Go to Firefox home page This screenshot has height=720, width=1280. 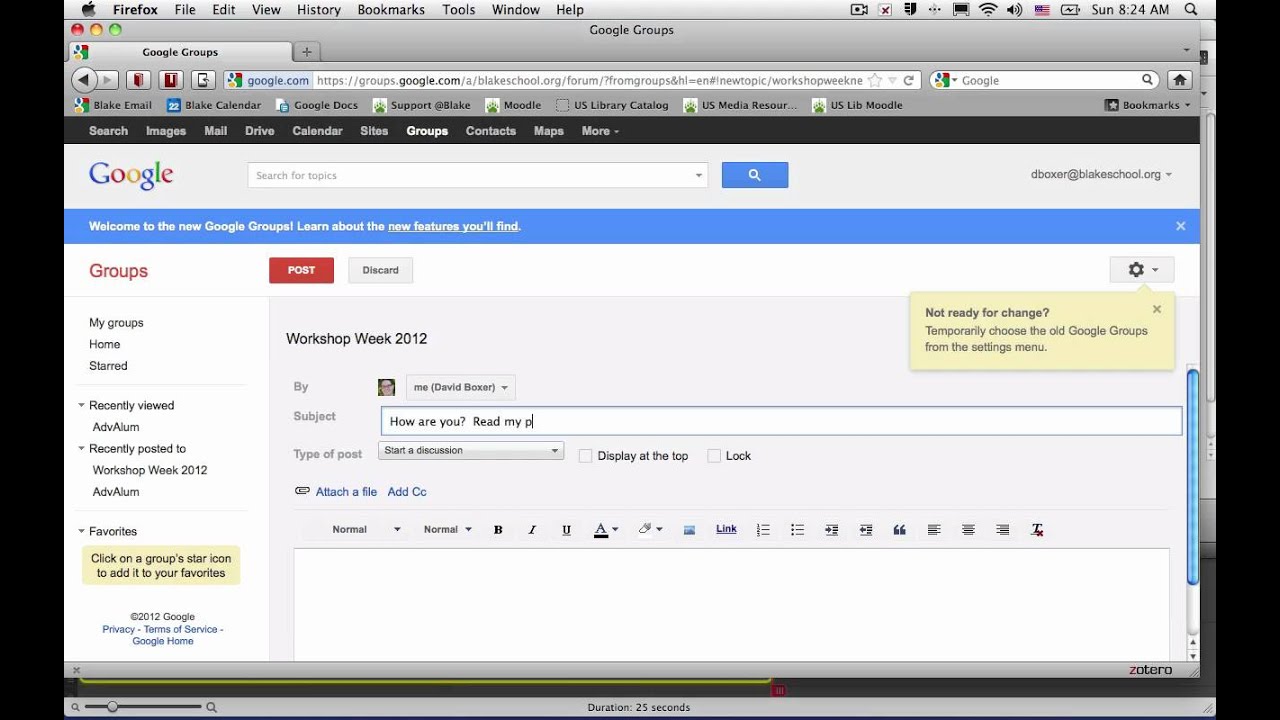[1180, 80]
